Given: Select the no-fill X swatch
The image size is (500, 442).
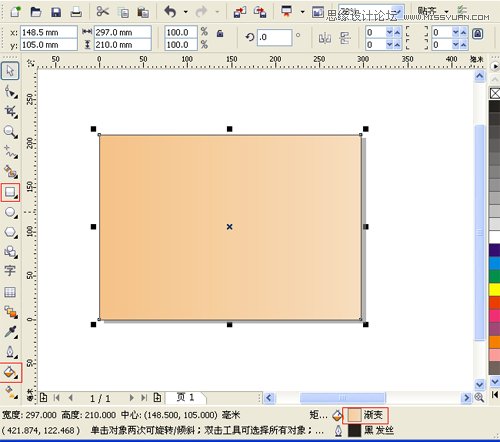Looking at the screenshot, I should [495, 93].
